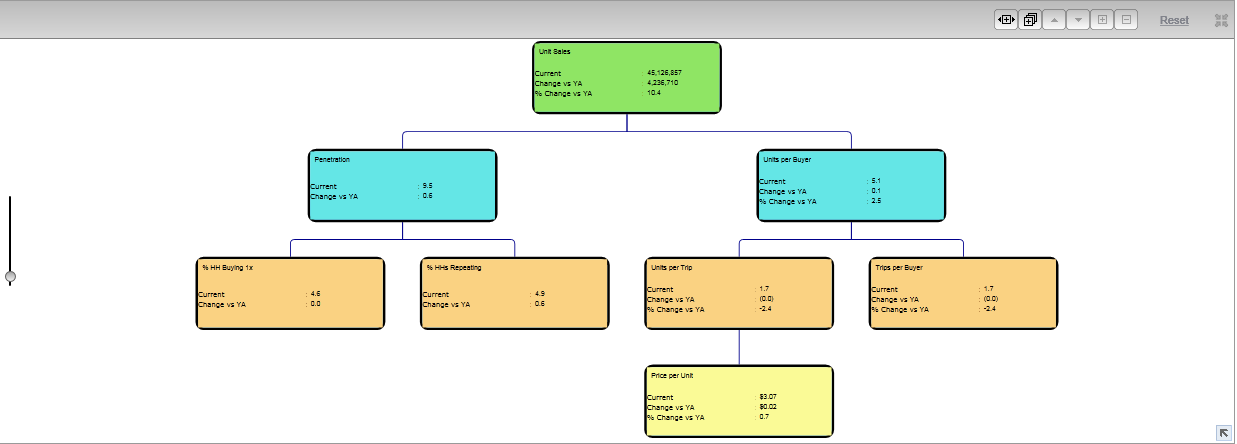Image resolution: width=1237 pixels, height=444 pixels.
Task: Click the $3.07 current price value
Action: tap(768, 397)
